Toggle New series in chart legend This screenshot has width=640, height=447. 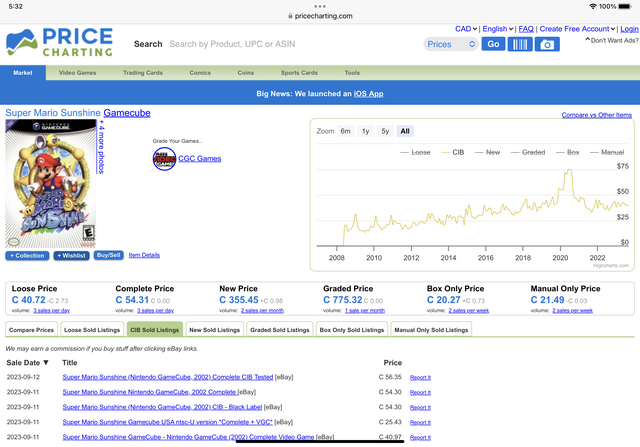coord(487,152)
